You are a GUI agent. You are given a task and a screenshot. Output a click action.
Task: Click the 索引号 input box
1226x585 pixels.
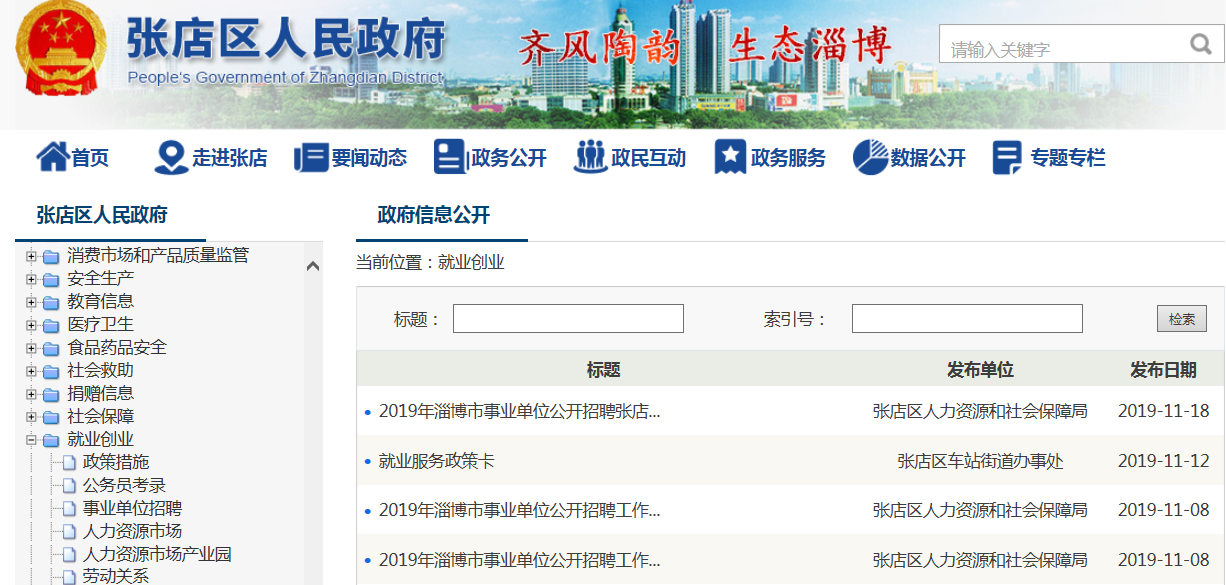pos(966,319)
